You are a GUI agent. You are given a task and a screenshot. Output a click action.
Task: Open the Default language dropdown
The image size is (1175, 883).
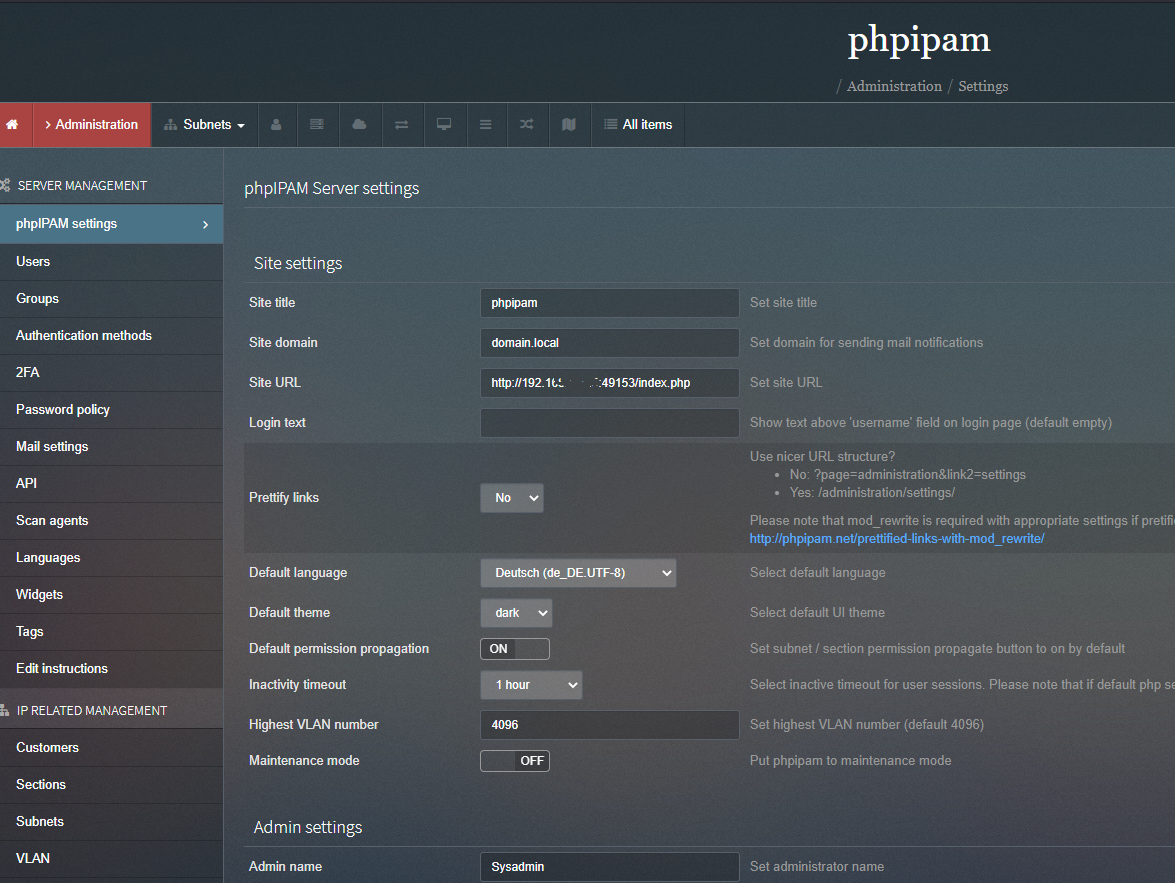pyautogui.click(x=578, y=573)
